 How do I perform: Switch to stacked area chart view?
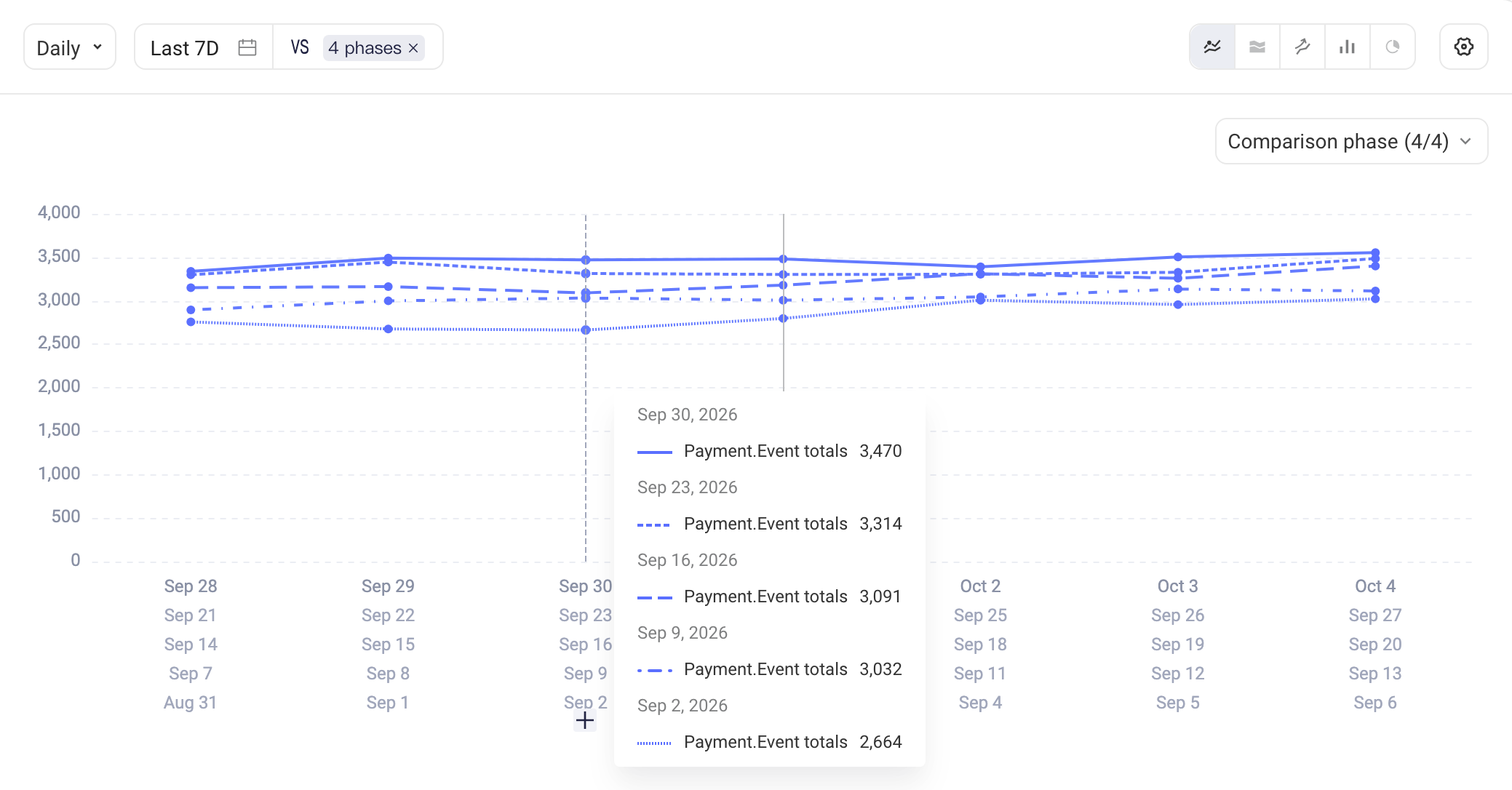(x=1257, y=47)
